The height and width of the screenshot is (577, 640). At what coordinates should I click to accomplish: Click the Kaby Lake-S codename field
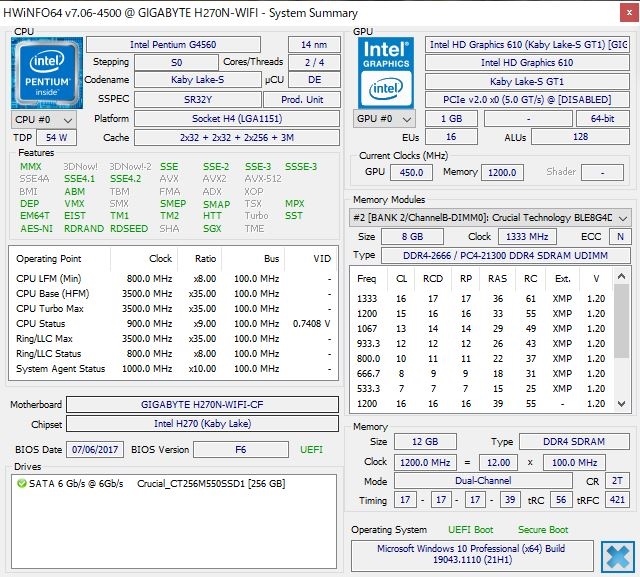(x=198, y=80)
